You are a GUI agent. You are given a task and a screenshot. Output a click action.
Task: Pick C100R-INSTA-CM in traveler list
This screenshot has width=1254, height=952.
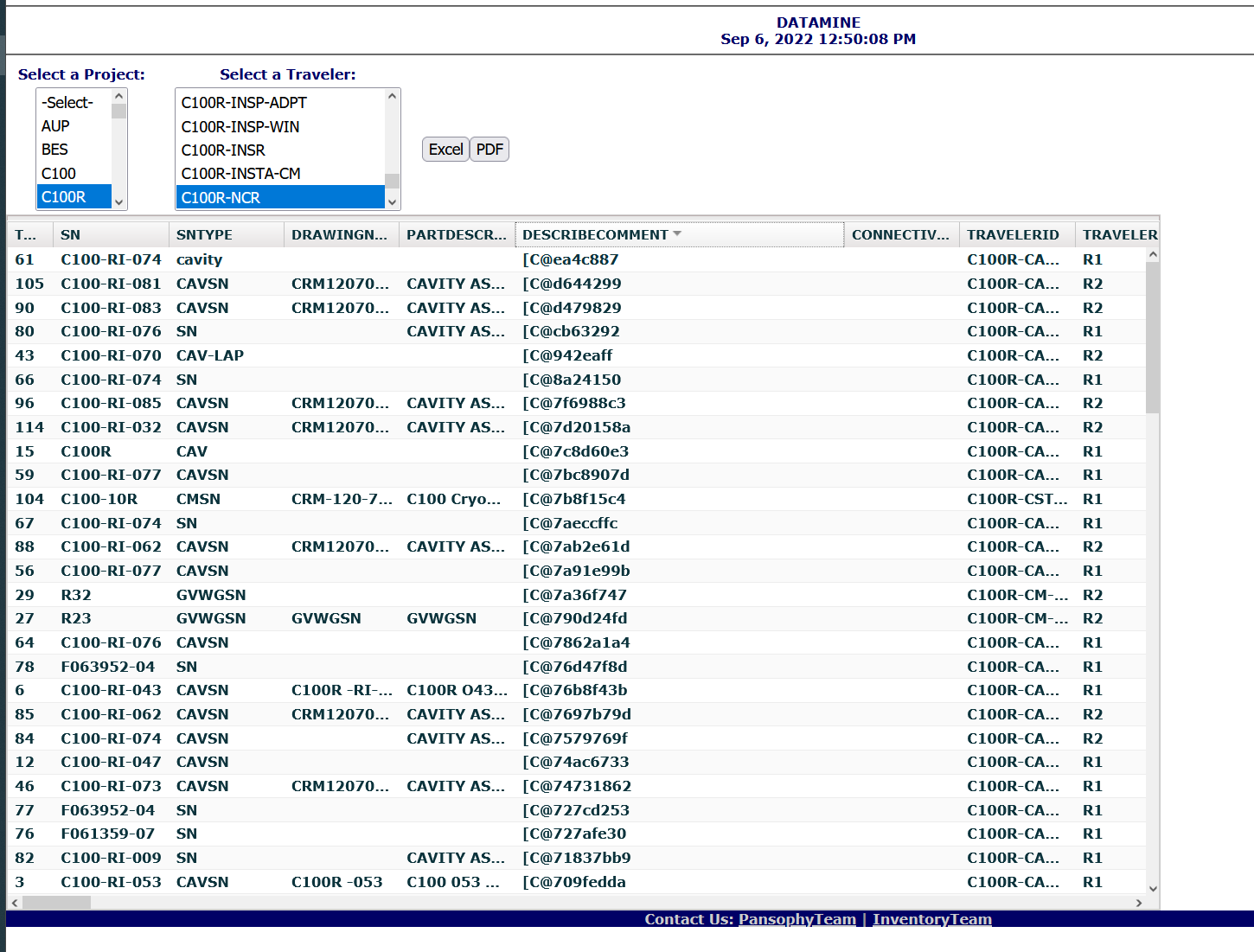coord(241,174)
